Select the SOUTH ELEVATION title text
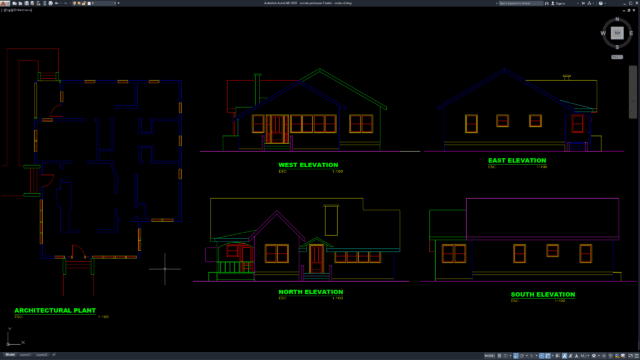Screen dimensions: 640x360 543,294
